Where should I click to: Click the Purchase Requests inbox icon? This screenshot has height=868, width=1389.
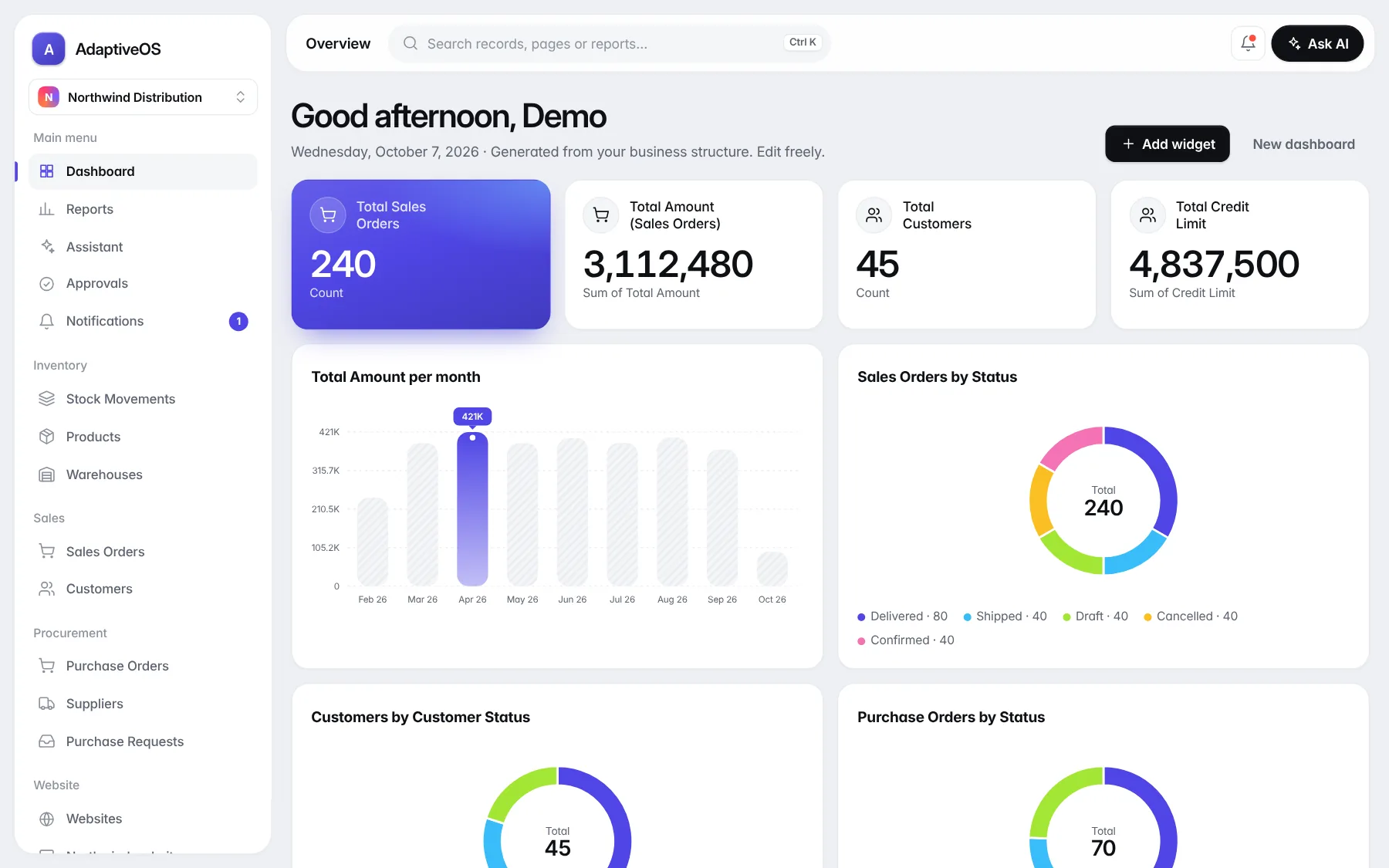click(46, 741)
